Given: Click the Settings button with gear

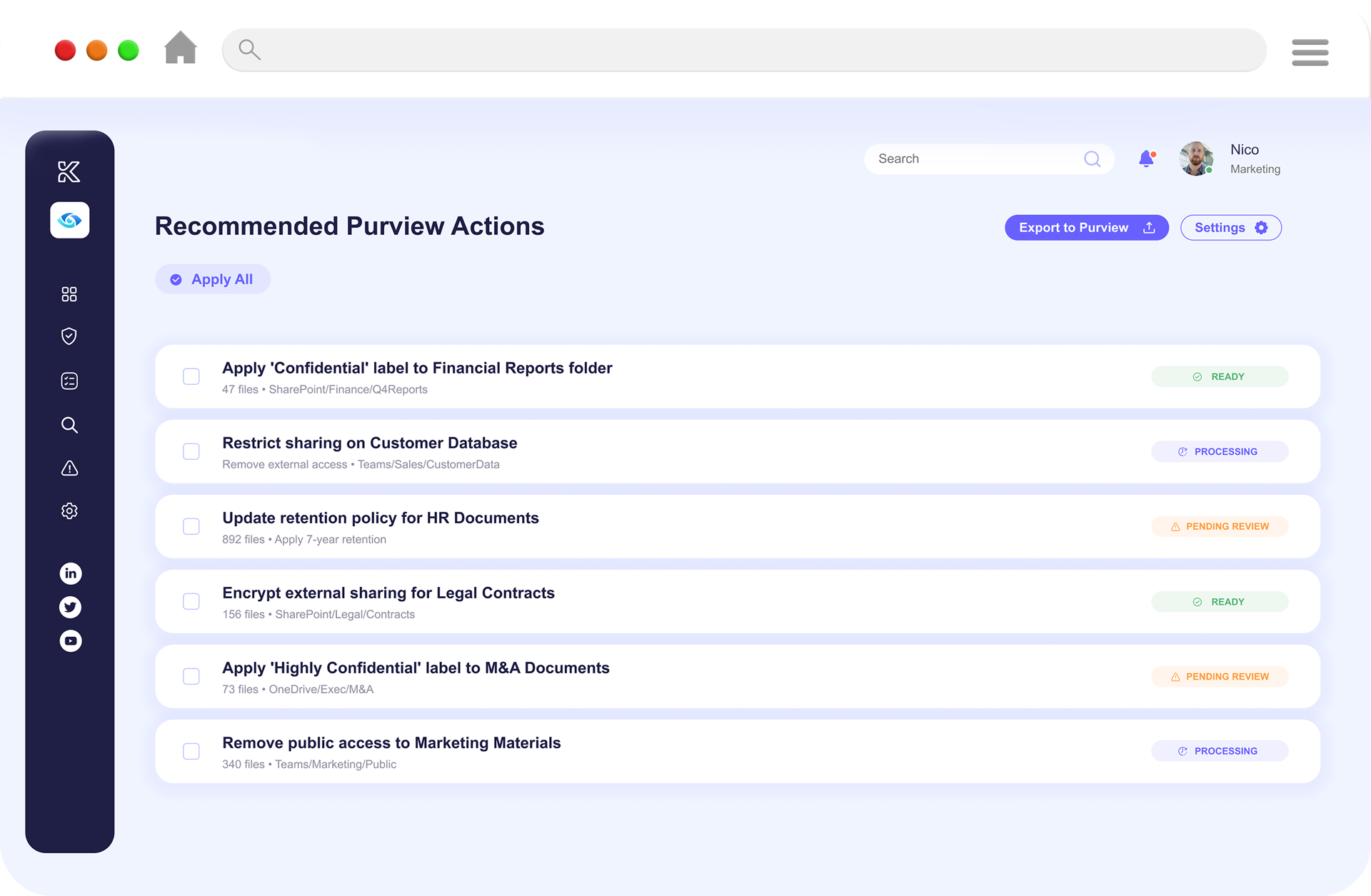Looking at the screenshot, I should pyautogui.click(x=1230, y=228).
